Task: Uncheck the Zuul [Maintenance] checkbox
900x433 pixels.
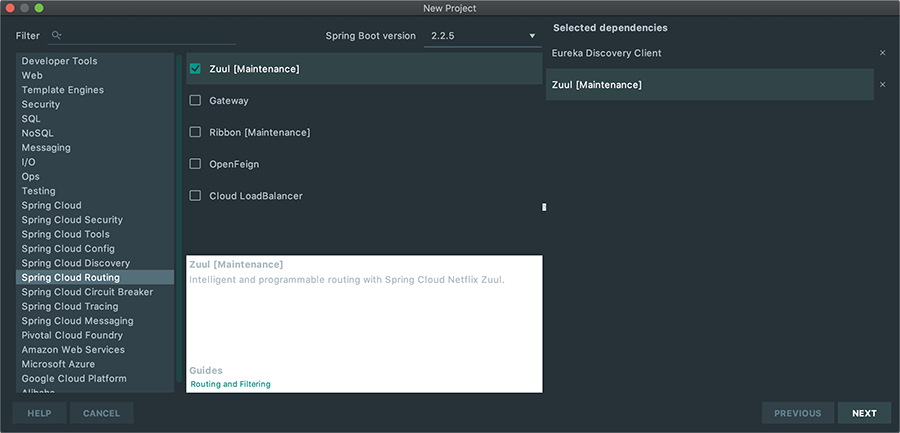Action: tap(196, 69)
